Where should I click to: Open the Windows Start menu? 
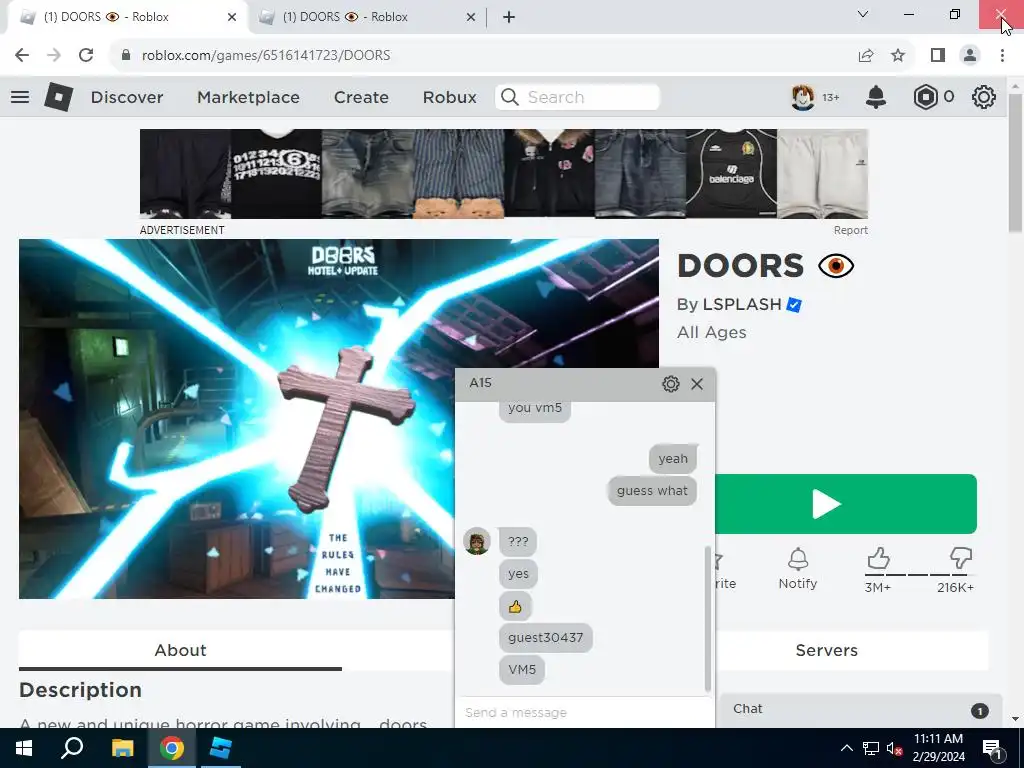(24, 748)
